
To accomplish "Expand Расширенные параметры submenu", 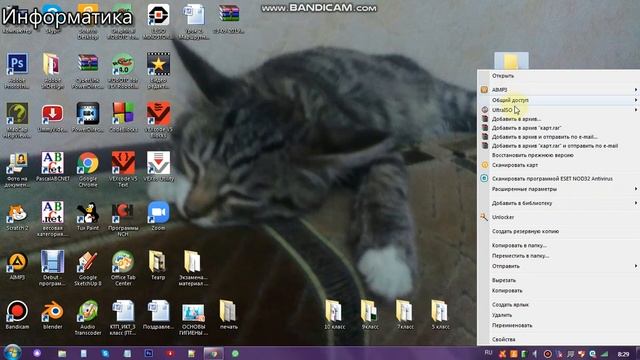I will (558, 189).
